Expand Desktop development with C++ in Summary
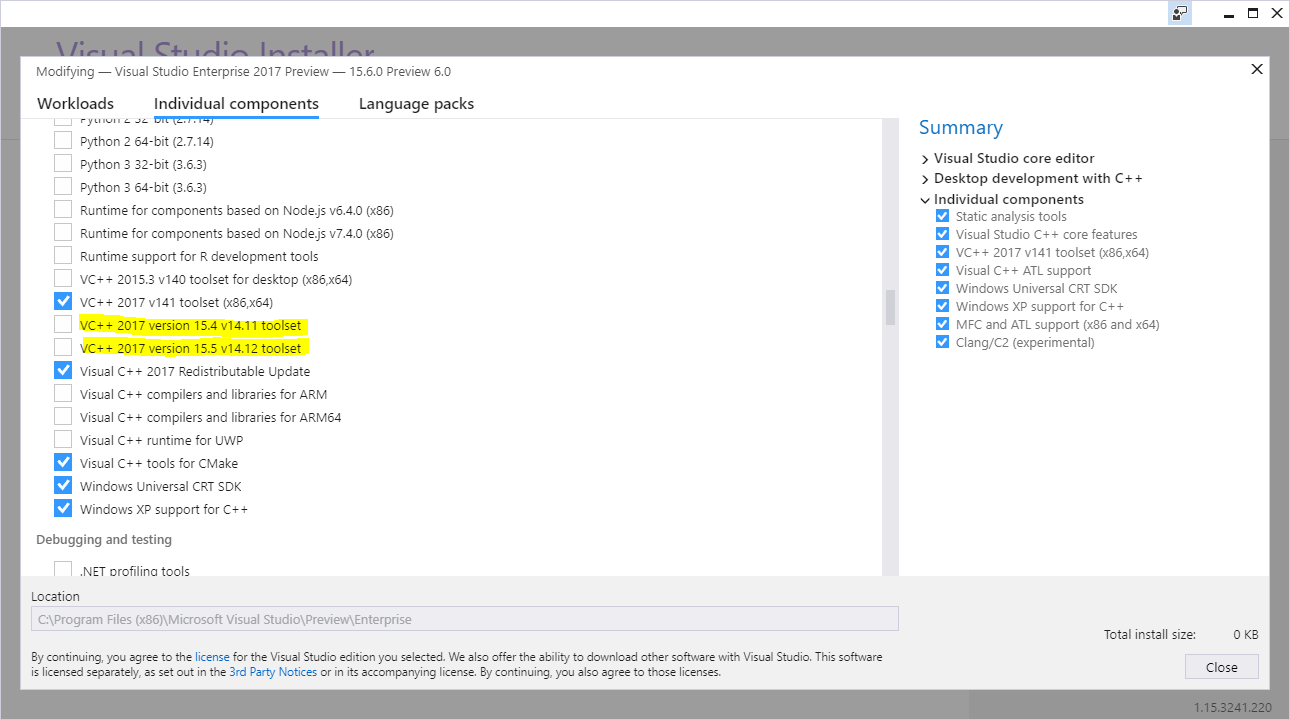The height and width of the screenshot is (720, 1290). tap(925, 179)
